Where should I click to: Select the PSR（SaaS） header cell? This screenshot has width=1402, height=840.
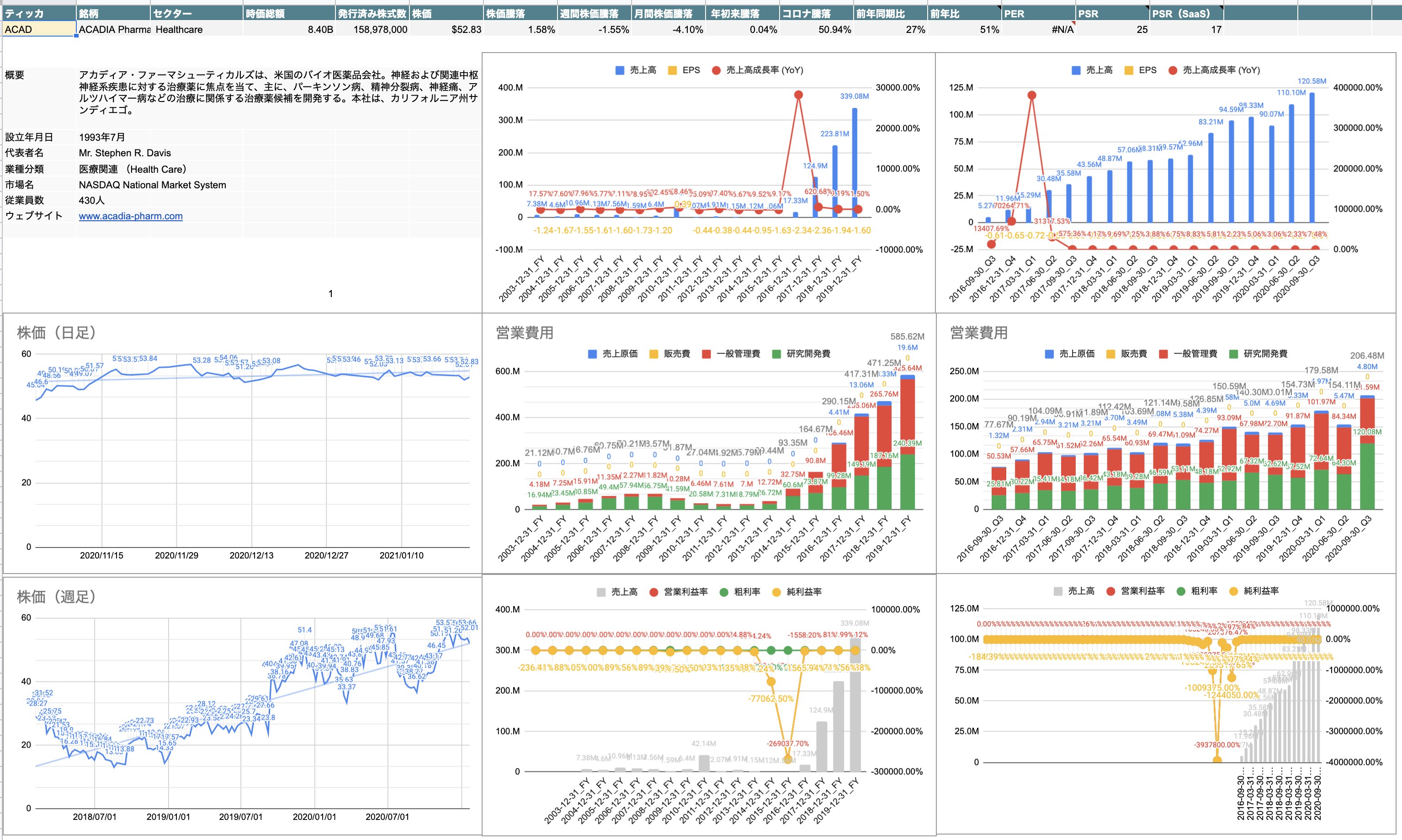[1187, 14]
